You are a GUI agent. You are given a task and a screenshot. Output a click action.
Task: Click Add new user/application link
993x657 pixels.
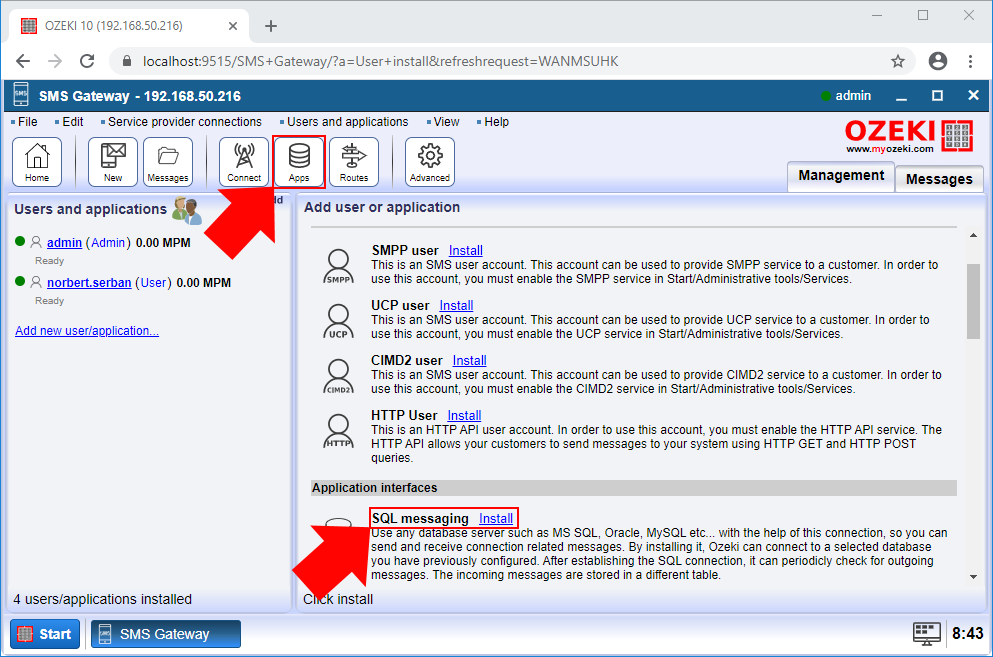(86, 330)
